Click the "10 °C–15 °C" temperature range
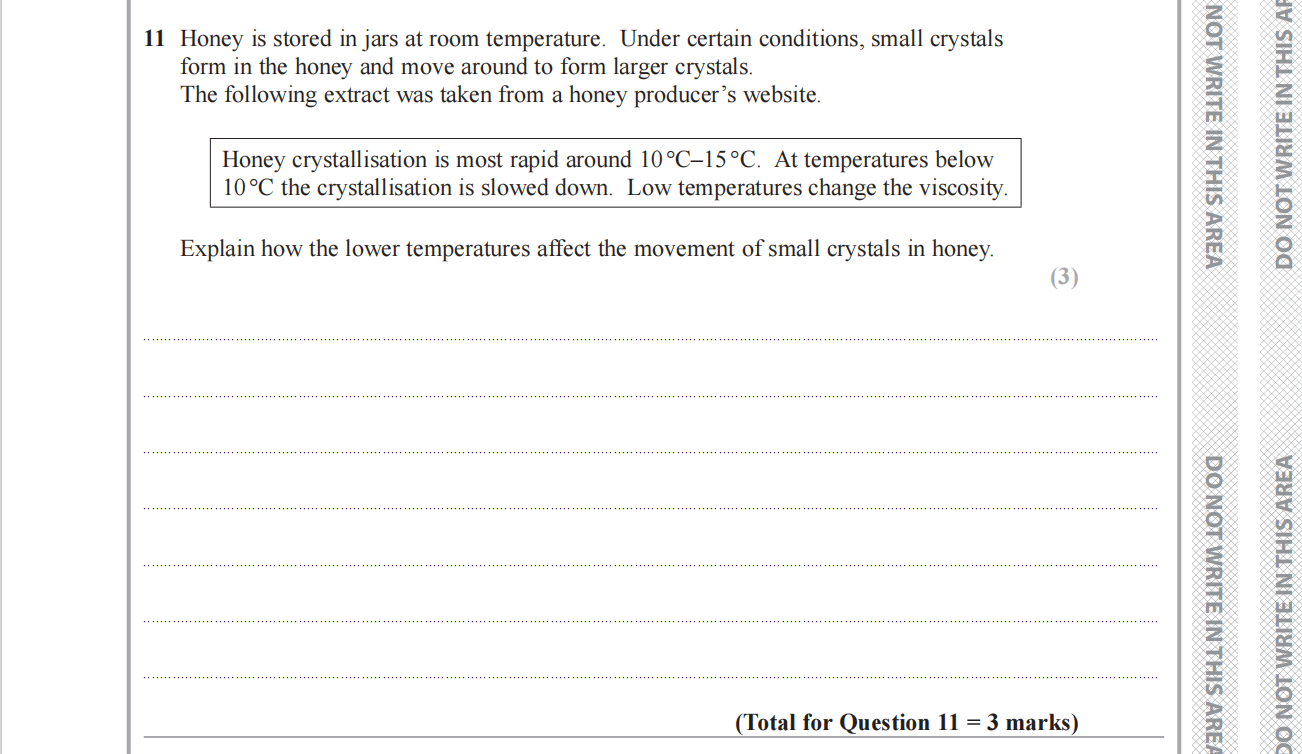 coord(699,160)
